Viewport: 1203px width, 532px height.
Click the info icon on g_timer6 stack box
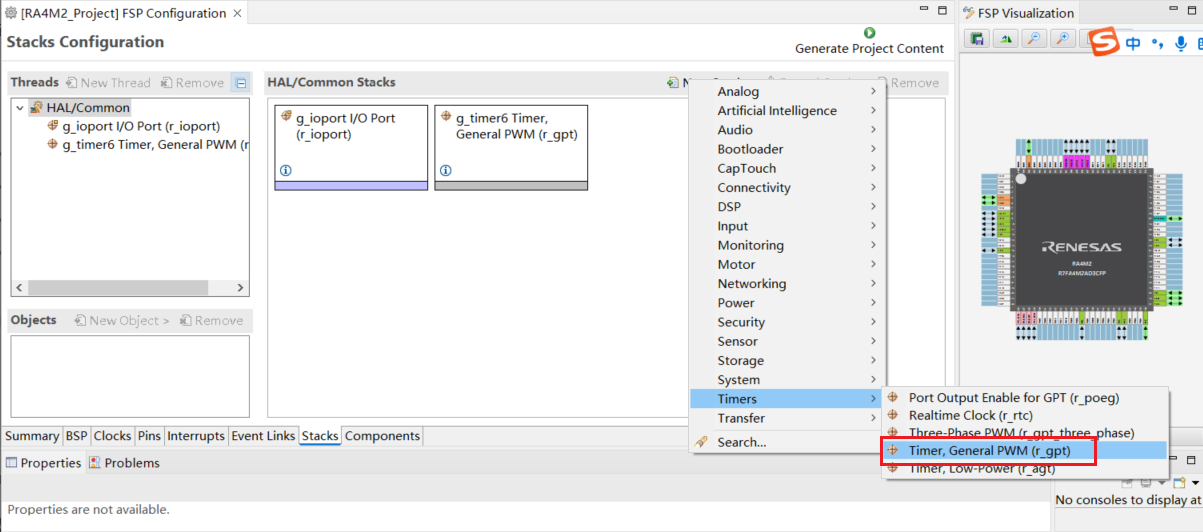[446, 171]
